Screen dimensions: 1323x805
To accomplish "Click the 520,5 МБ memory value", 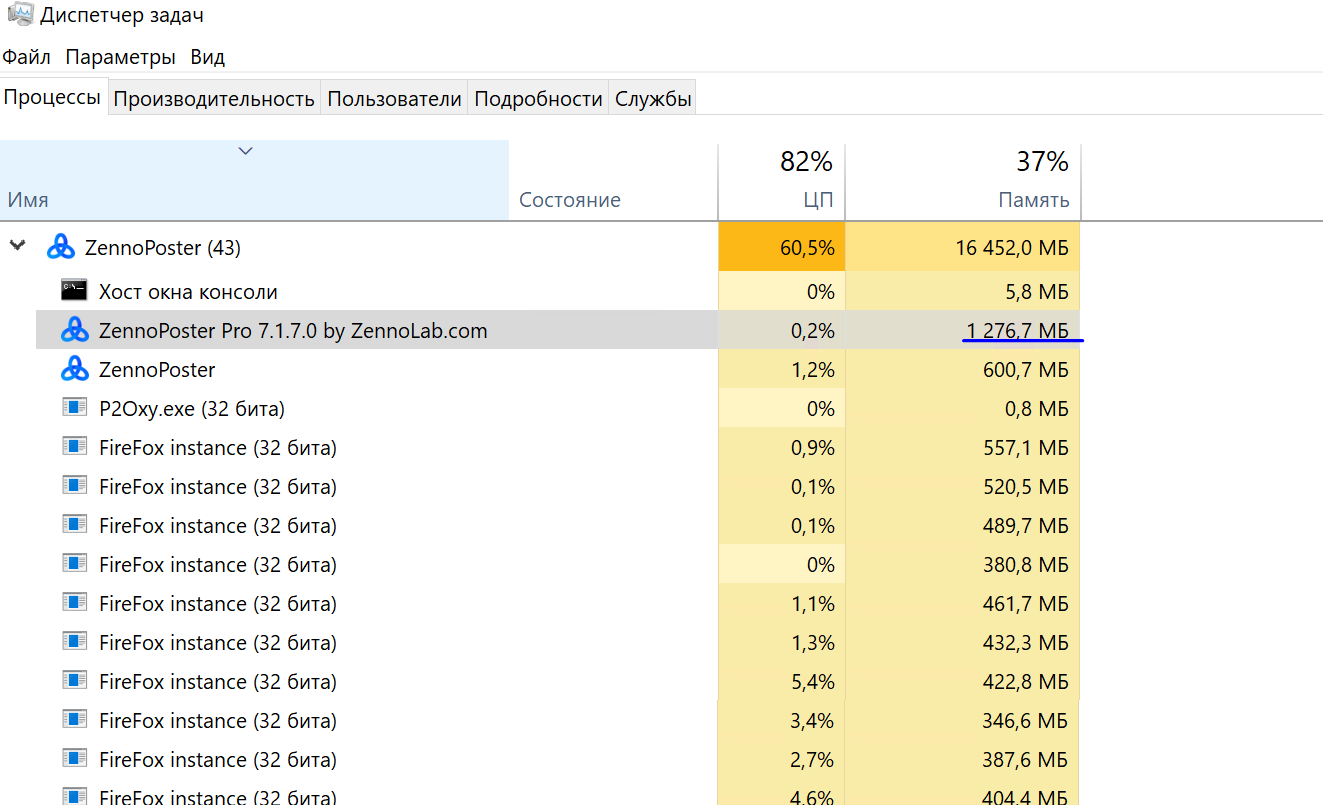I will pos(1026,487).
